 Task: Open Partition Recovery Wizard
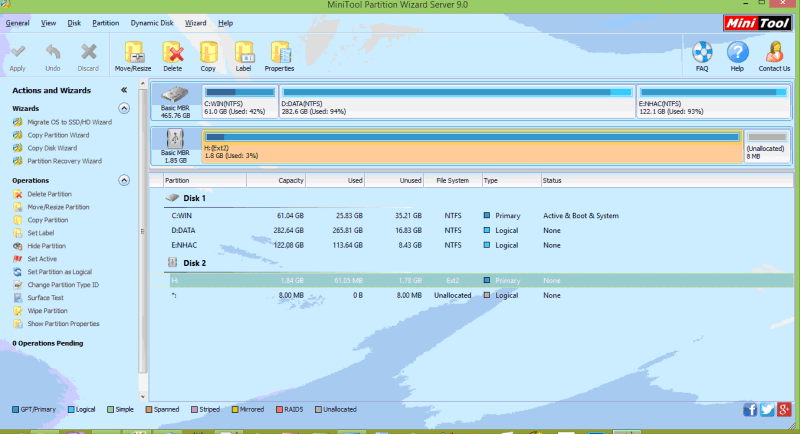tap(64, 161)
